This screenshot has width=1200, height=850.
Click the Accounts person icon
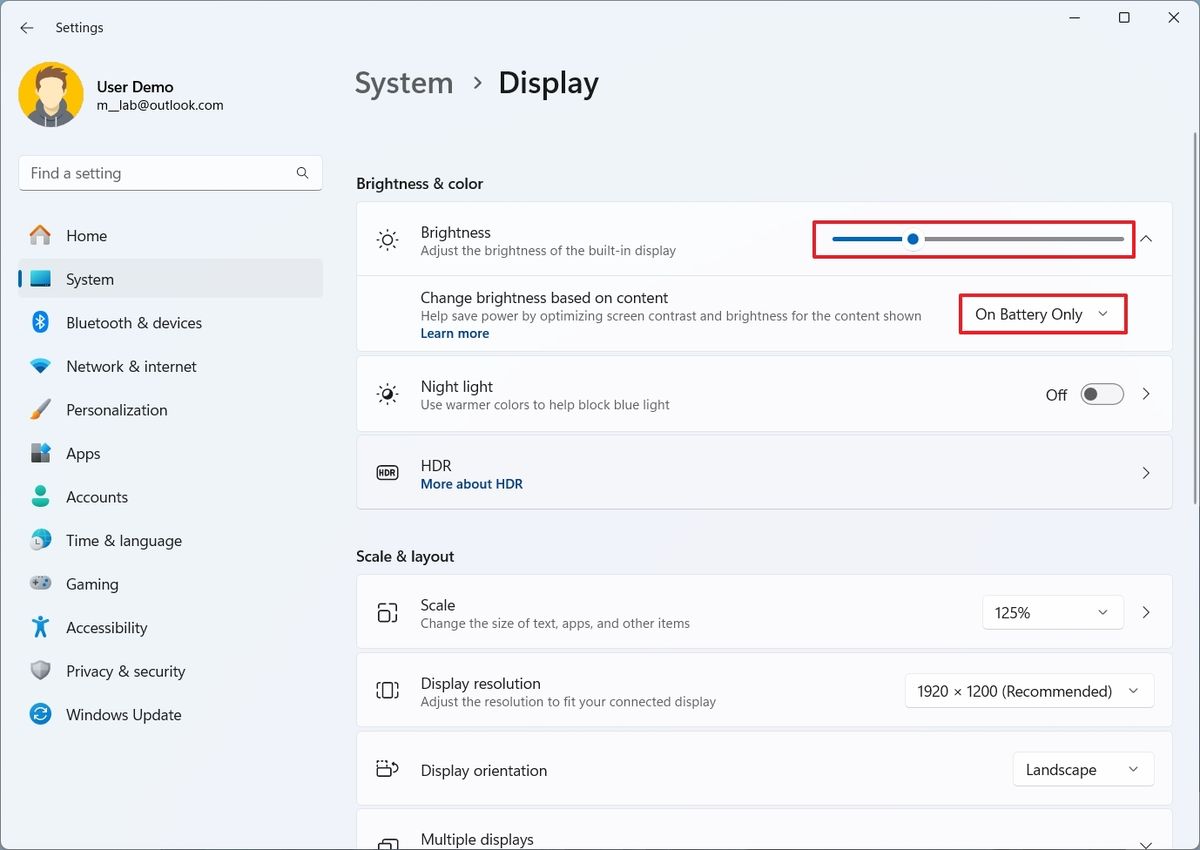point(40,497)
